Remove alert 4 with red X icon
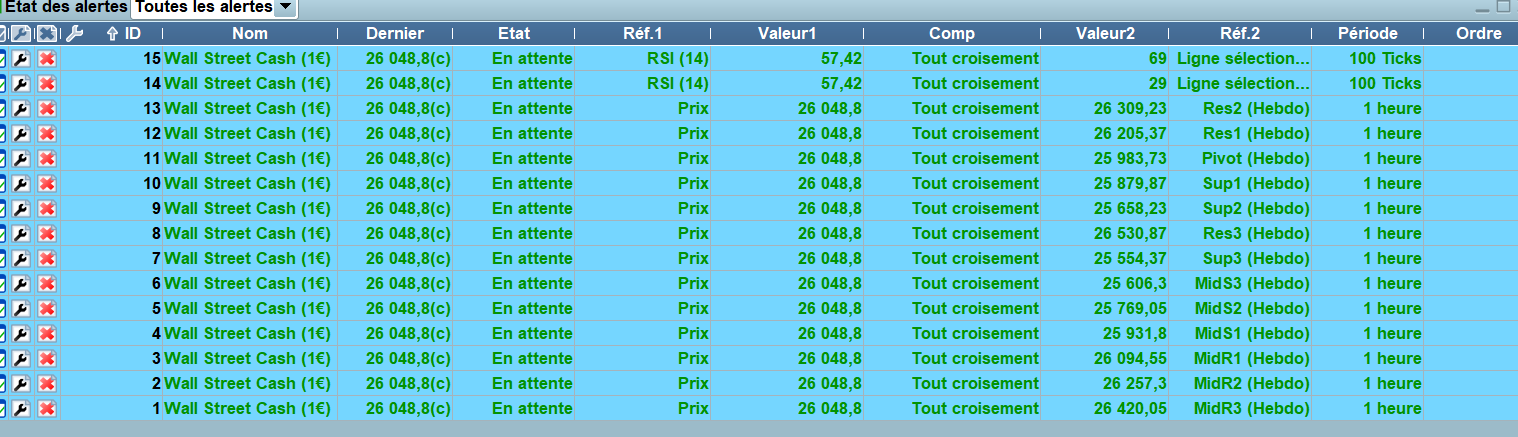Viewport: 1518px width, 437px height. point(46,334)
